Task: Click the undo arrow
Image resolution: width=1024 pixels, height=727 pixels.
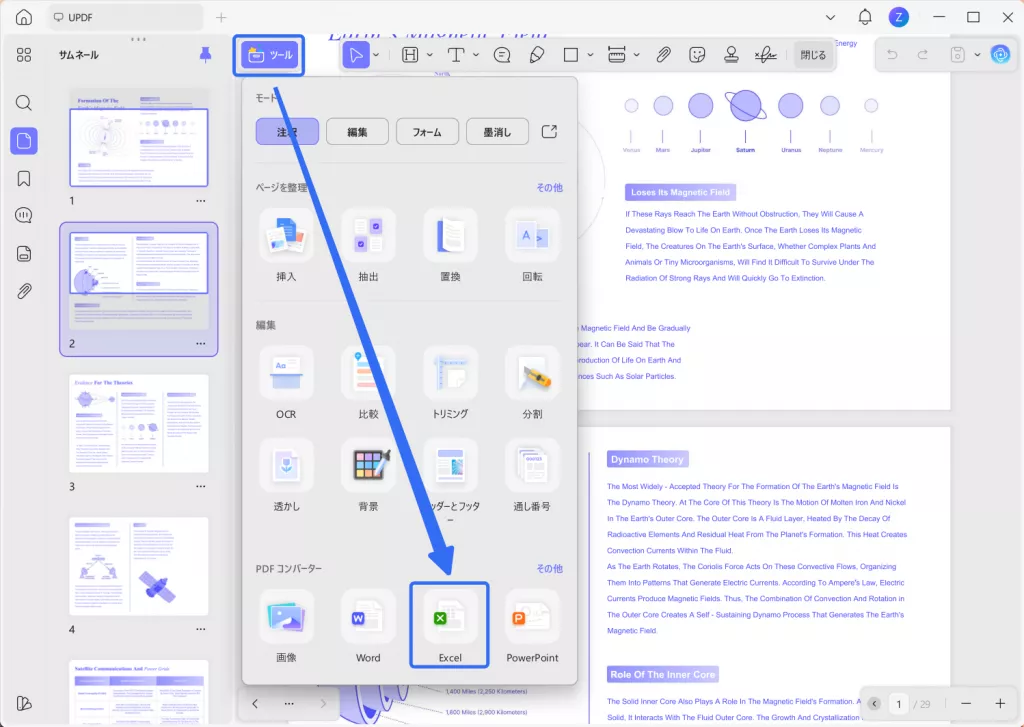Action: tap(892, 55)
